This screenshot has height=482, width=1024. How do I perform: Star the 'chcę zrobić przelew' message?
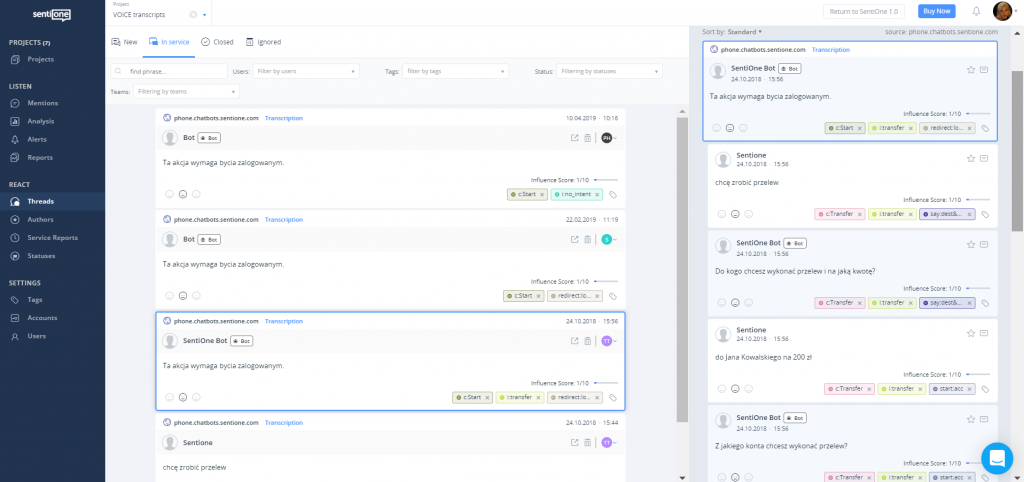(x=970, y=158)
